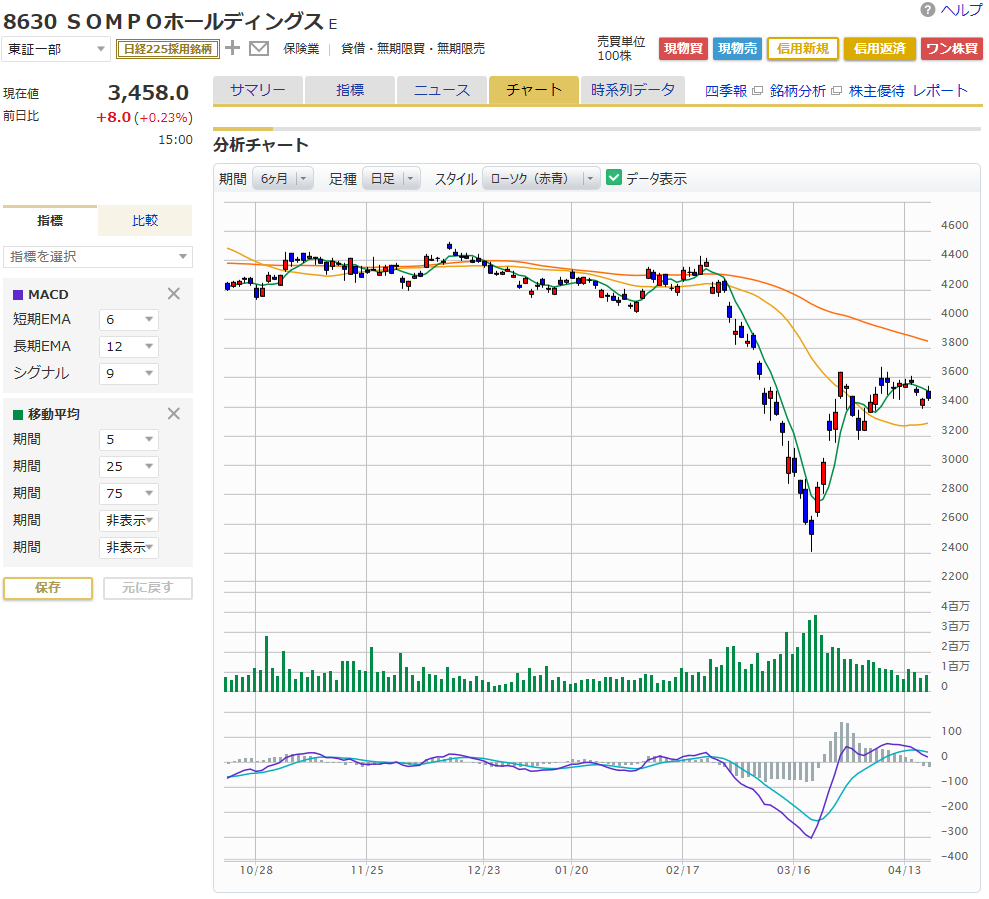989x899 pixels.
Task: Open the moving average period 5 dropdown
Action: coord(129,440)
